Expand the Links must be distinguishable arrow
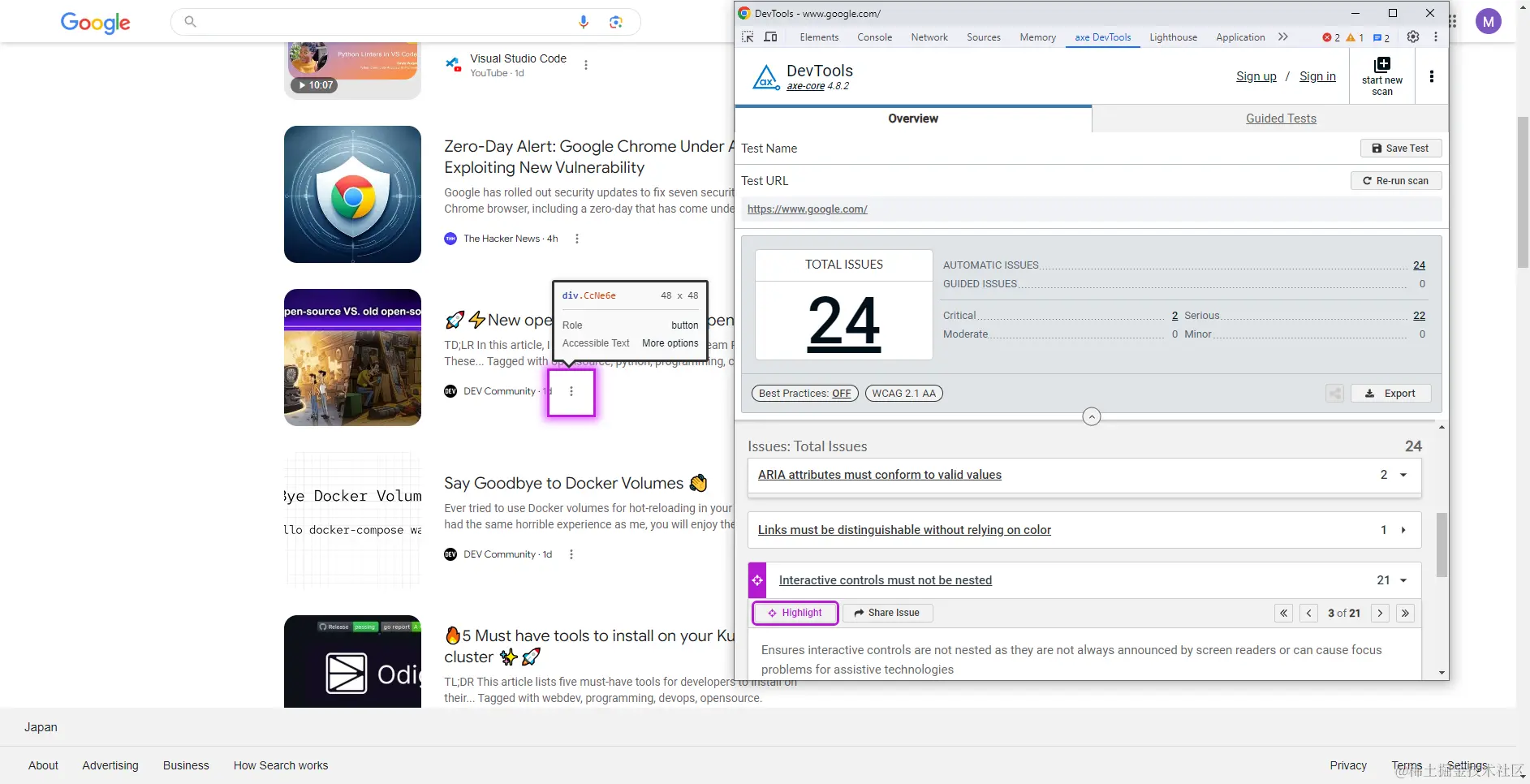 [x=1403, y=530]
